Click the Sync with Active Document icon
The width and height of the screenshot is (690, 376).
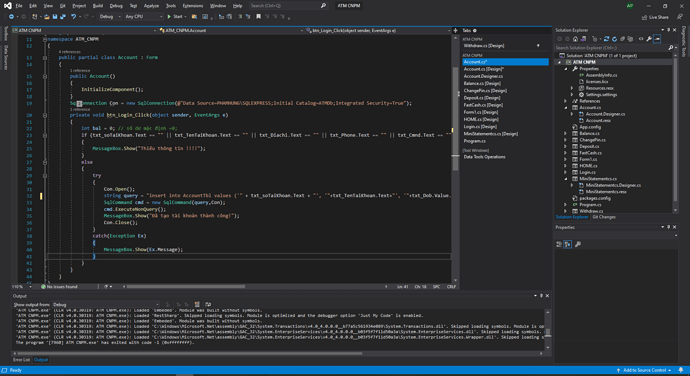(606, 39)
